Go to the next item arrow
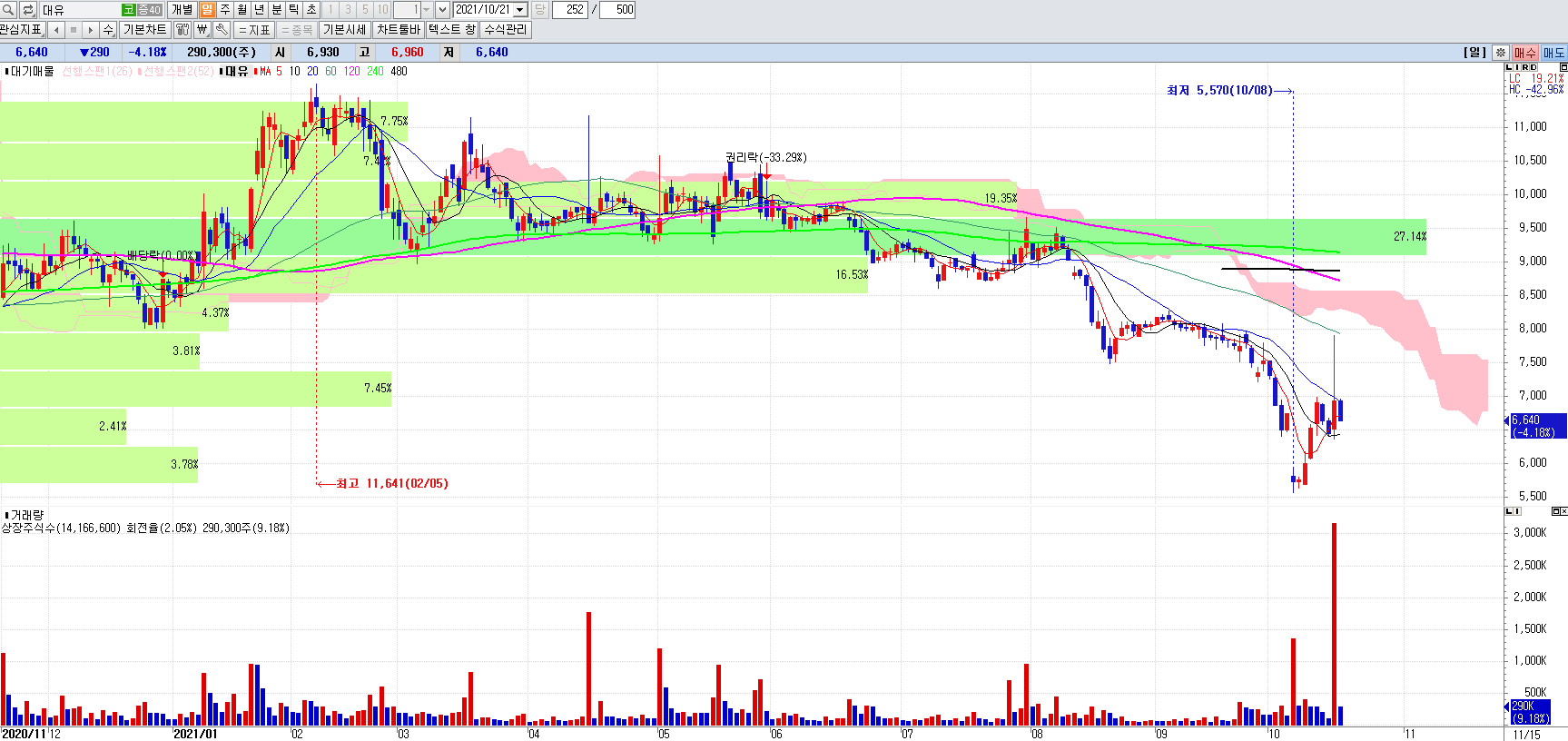 [x=90, y=29]
